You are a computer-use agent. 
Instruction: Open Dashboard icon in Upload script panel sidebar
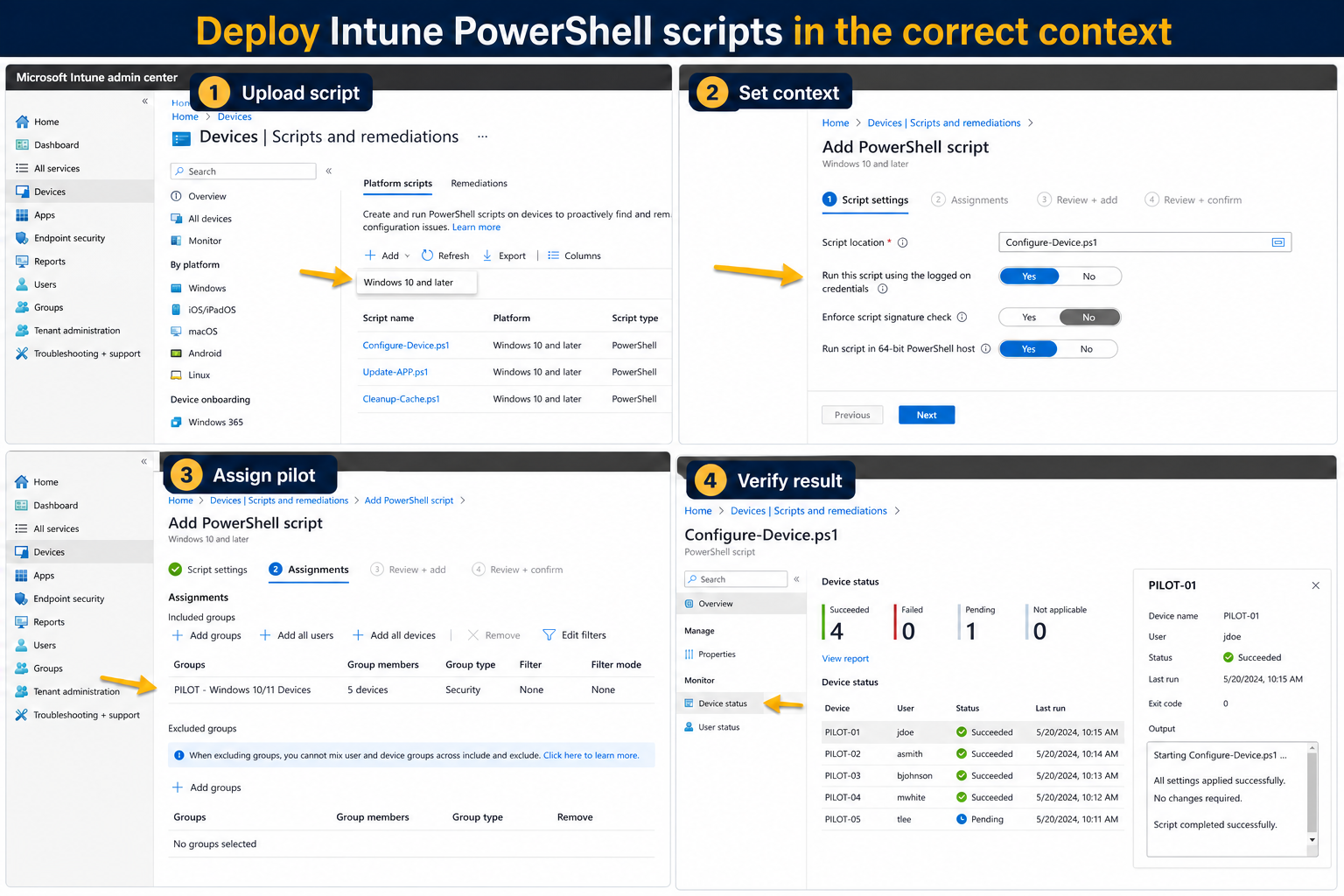click(x=22, y=145)
